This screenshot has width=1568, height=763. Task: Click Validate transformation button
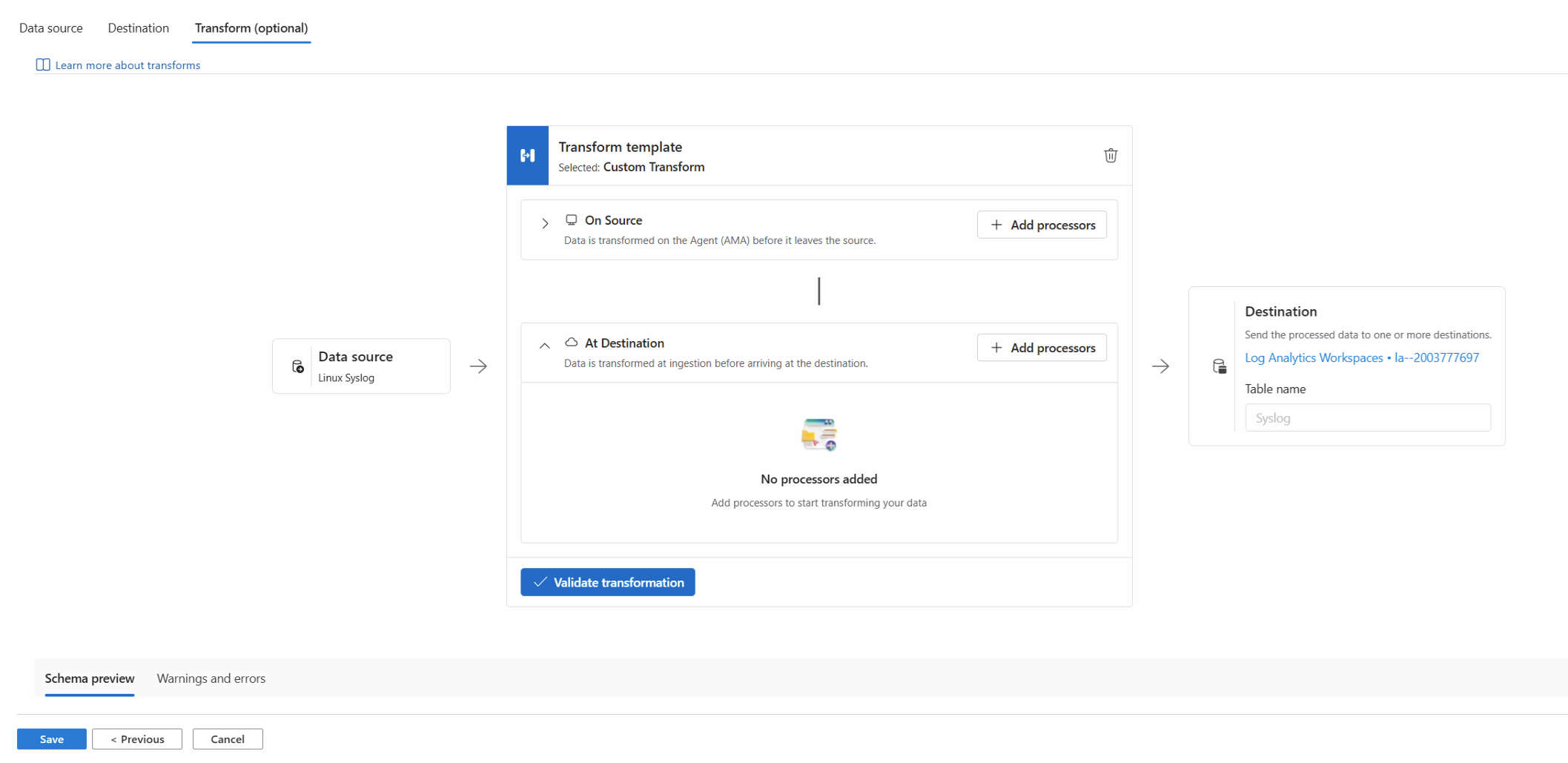607,582
